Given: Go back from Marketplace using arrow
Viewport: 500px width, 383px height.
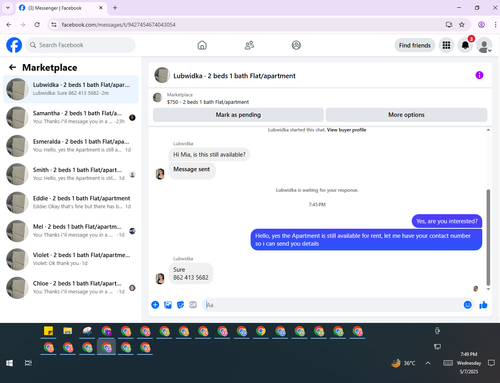Looking at the screenshot, I should [13, 67].
